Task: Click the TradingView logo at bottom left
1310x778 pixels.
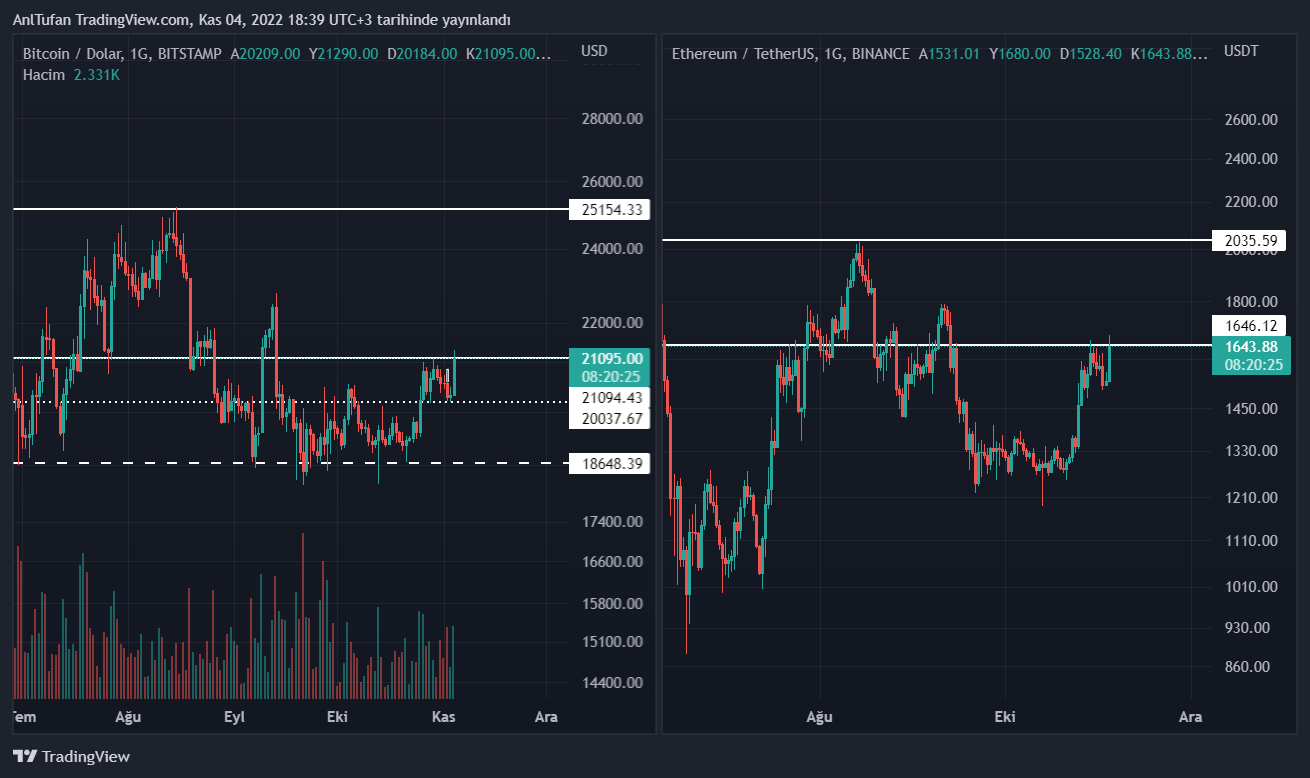Action: click(71, 756)
